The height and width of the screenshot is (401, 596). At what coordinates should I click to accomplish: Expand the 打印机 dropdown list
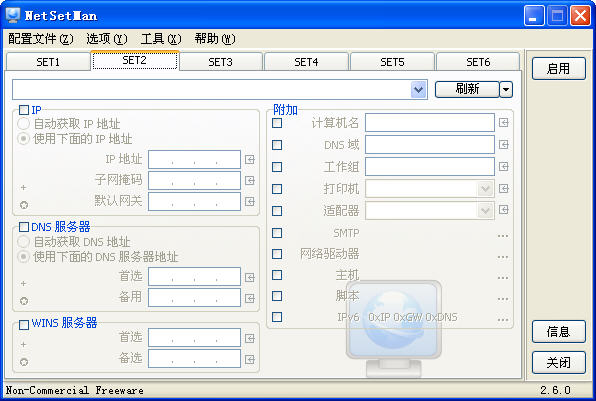(485, 189)
